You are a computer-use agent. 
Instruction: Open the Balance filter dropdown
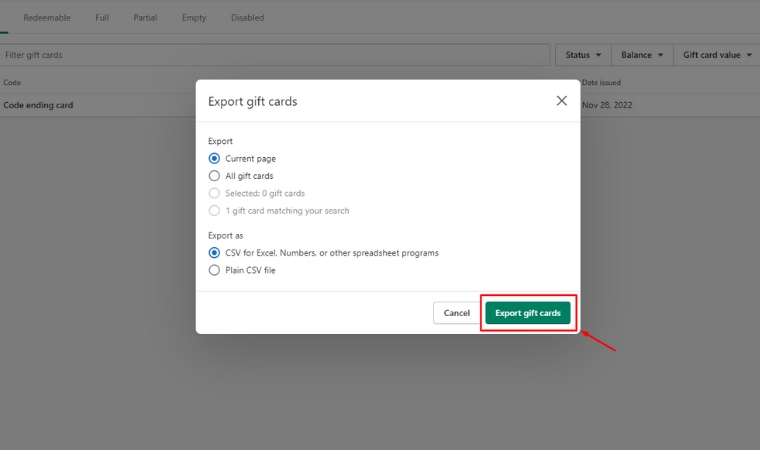click(642, 55)
